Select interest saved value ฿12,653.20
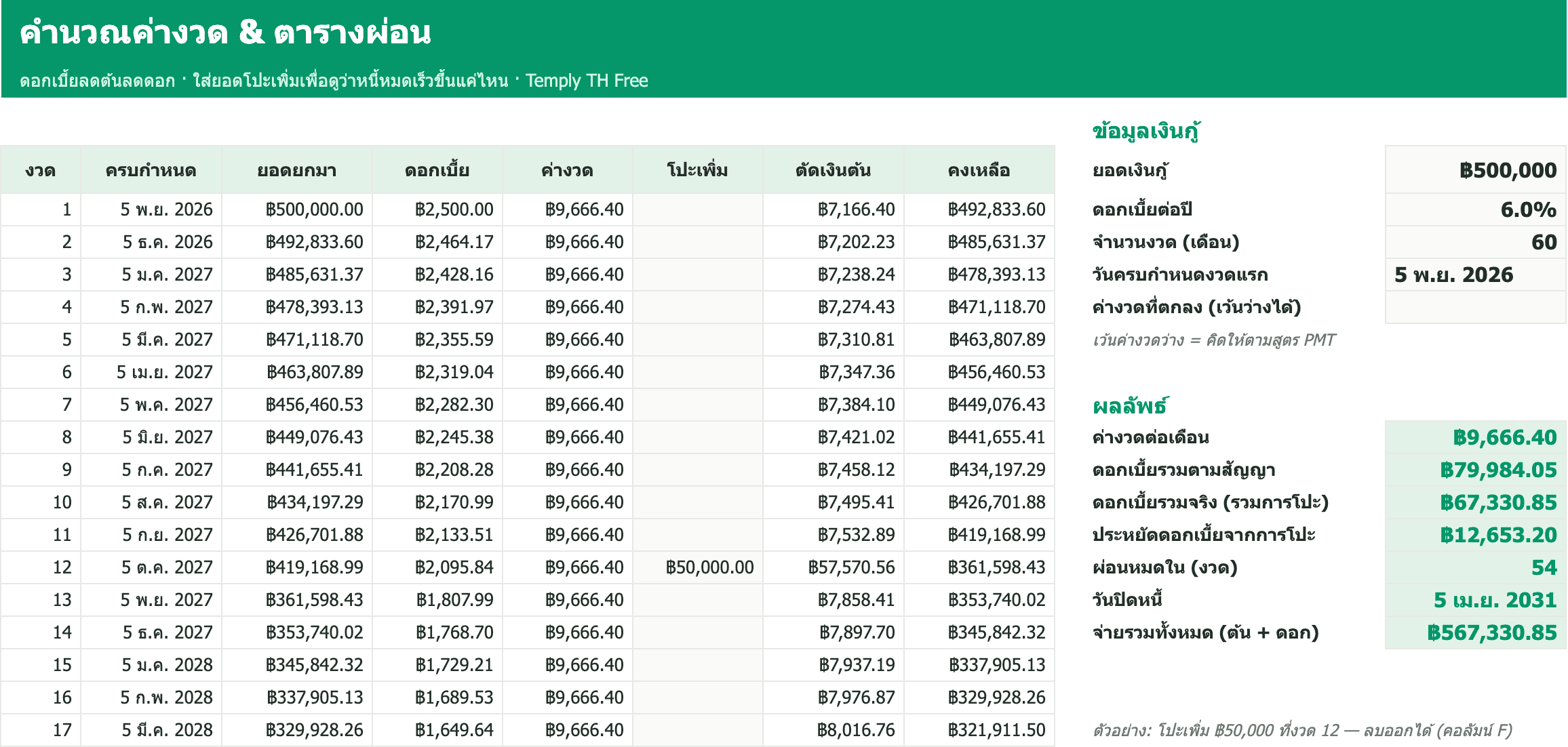 coord(1475,535)
